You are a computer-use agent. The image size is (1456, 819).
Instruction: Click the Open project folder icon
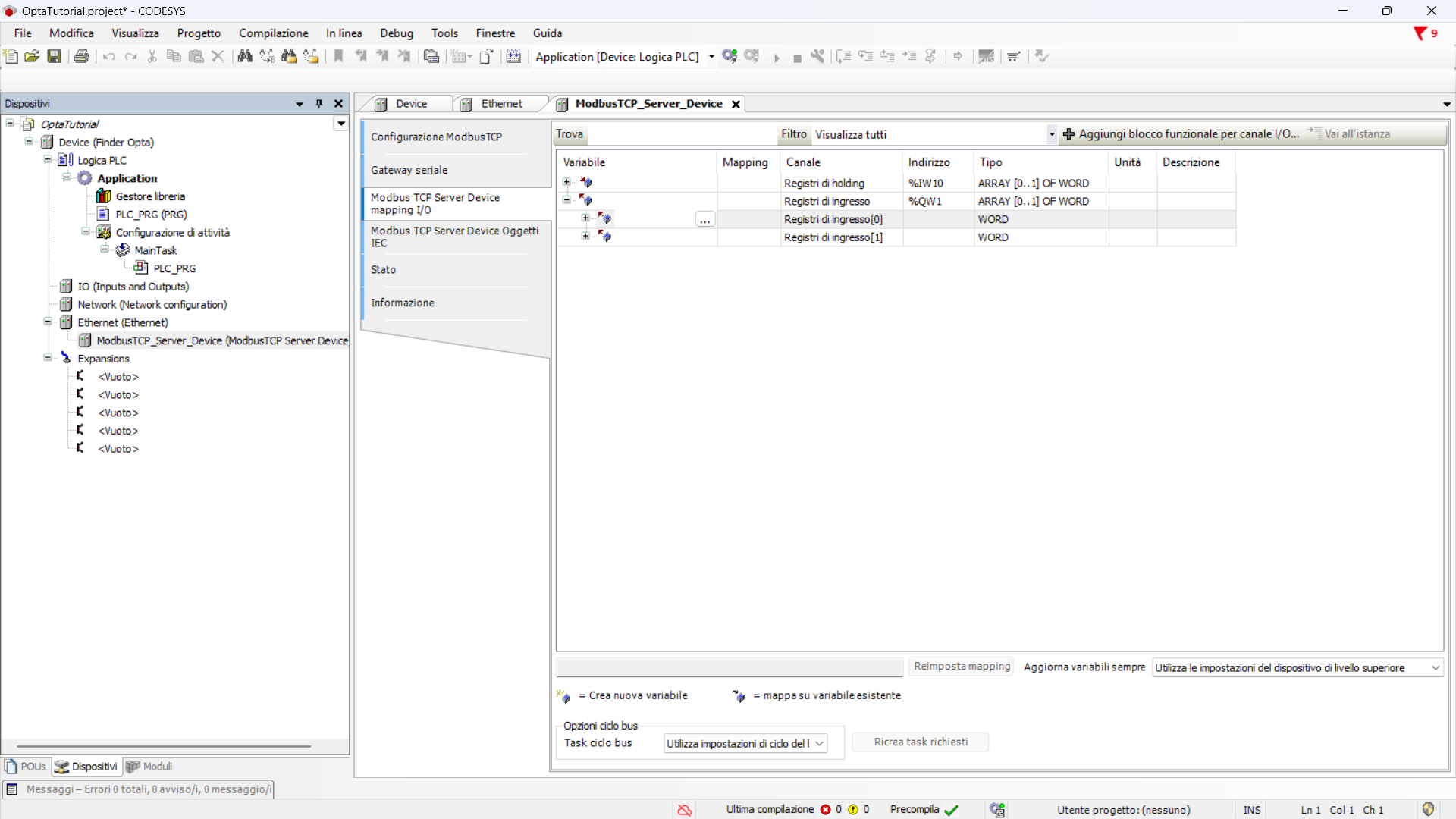tap(32, 56)
